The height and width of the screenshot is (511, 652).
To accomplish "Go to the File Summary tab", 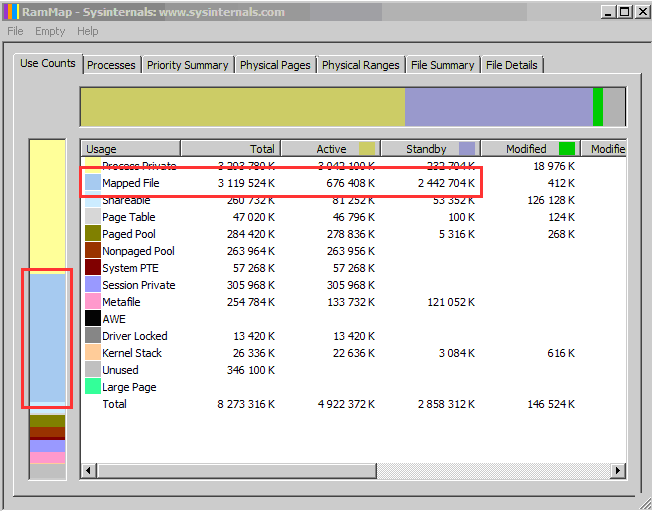I will tap(442, 65).
